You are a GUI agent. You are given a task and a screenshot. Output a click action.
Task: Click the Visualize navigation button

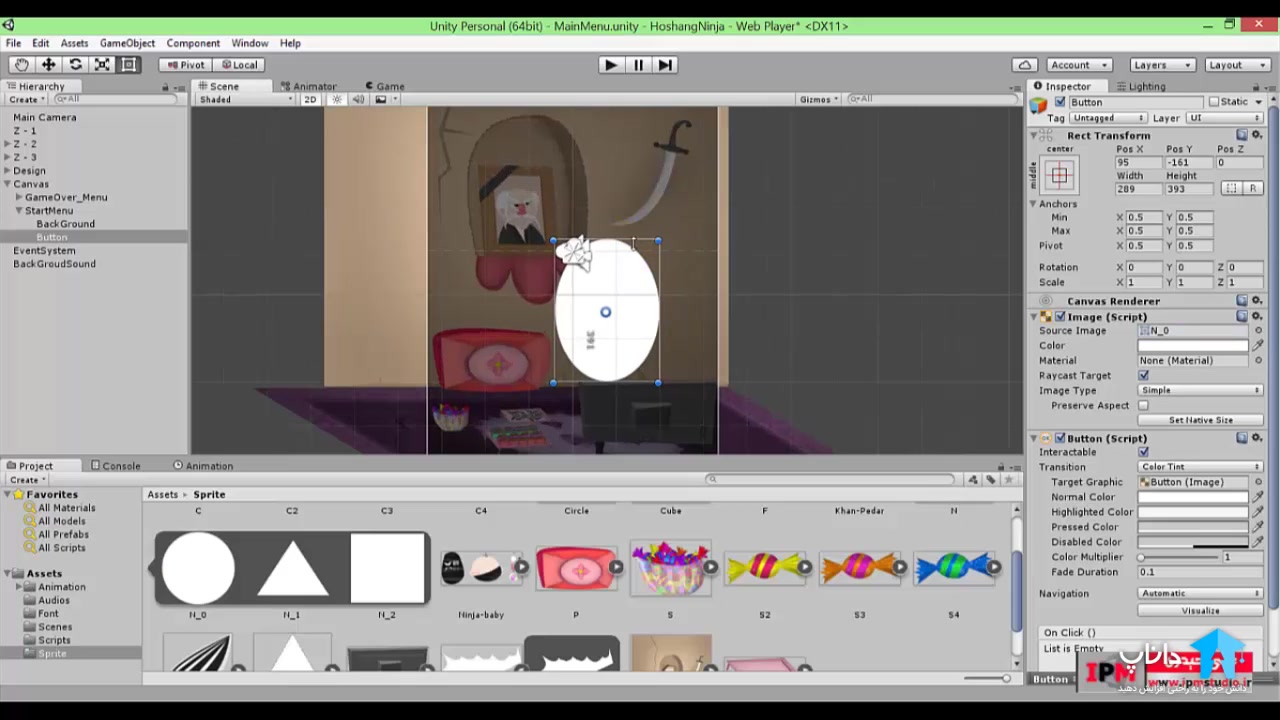(1200, 610)
